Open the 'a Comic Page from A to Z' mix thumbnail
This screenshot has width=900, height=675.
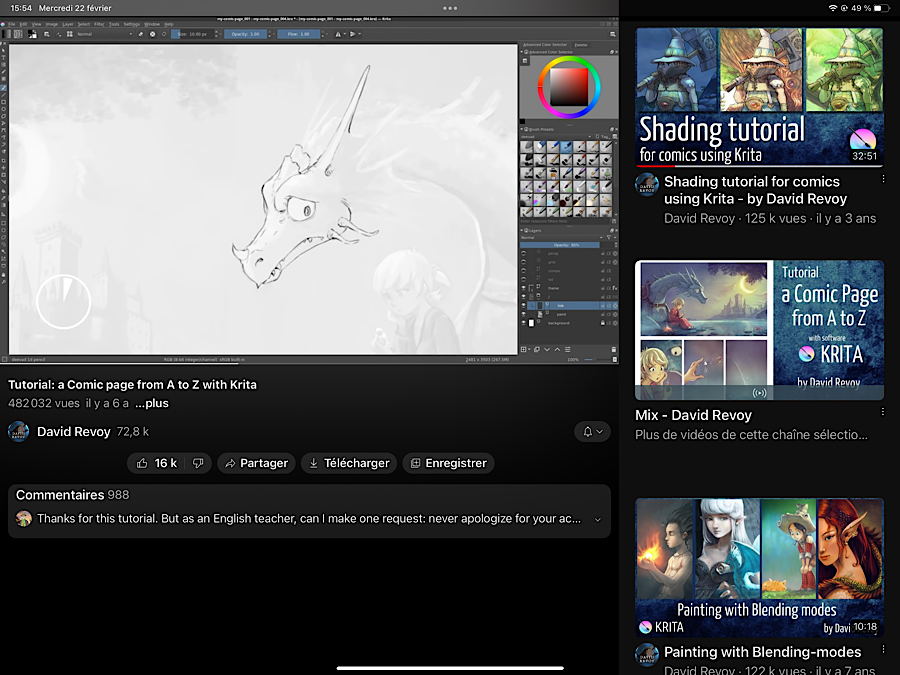759,330
